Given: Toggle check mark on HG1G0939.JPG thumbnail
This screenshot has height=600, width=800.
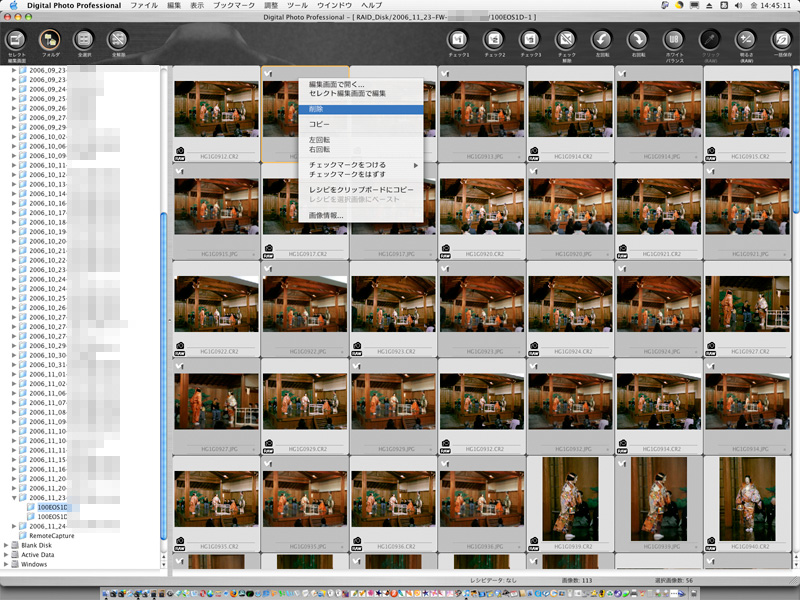Looking at the screenshot, I should pyautogui.click(x=622, y=463).
